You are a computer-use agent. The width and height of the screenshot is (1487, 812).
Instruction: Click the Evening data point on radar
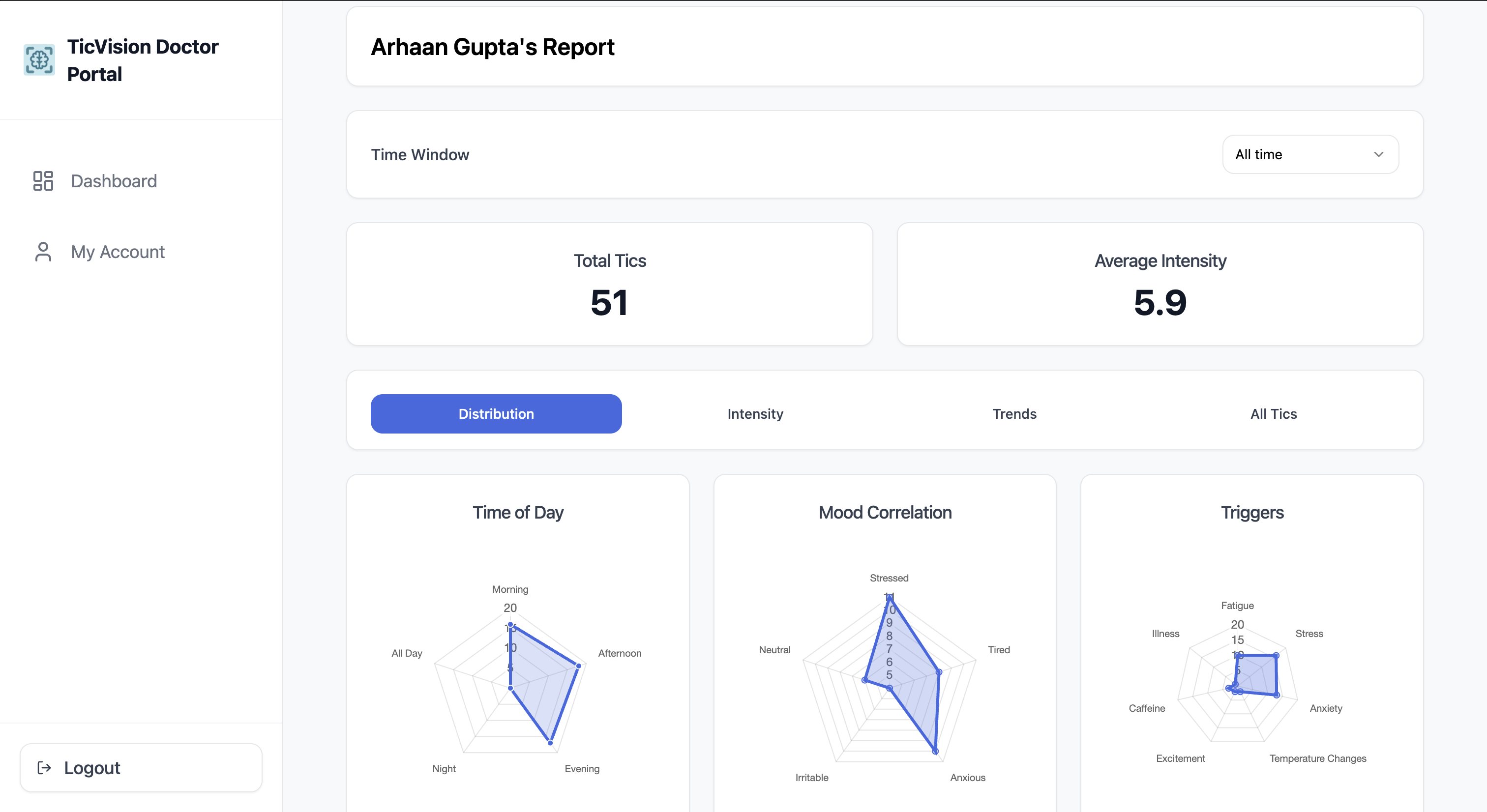pos(550,743)
